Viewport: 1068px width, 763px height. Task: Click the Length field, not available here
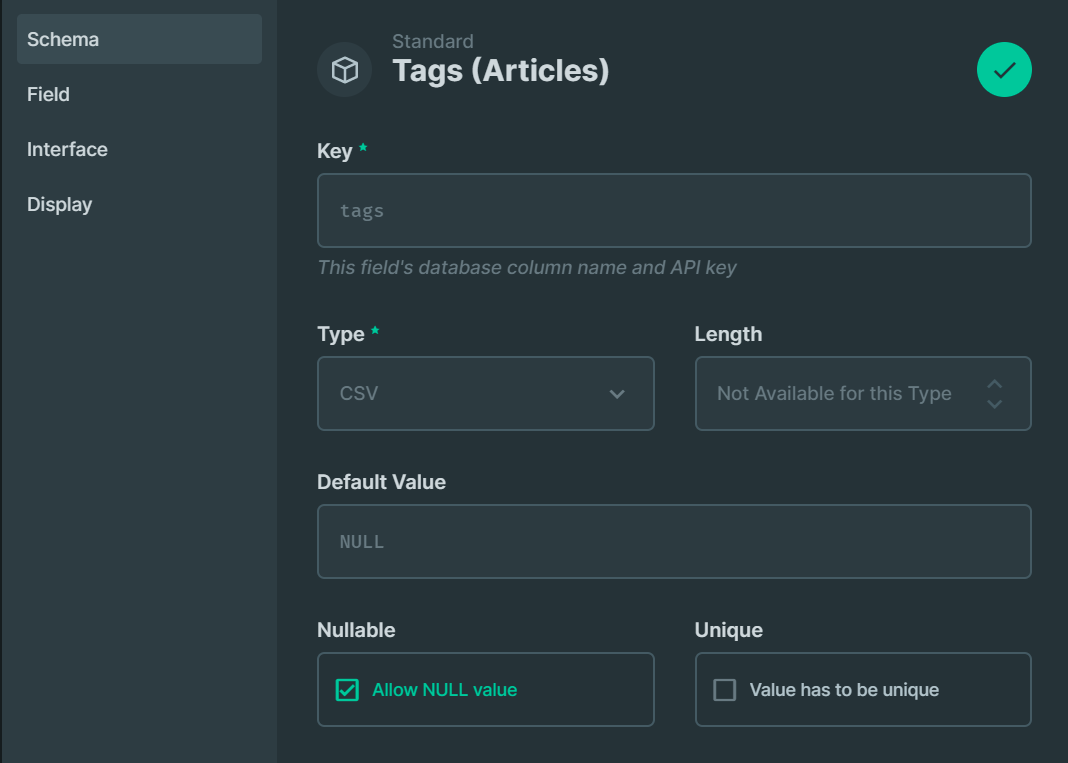pos(863,393)
